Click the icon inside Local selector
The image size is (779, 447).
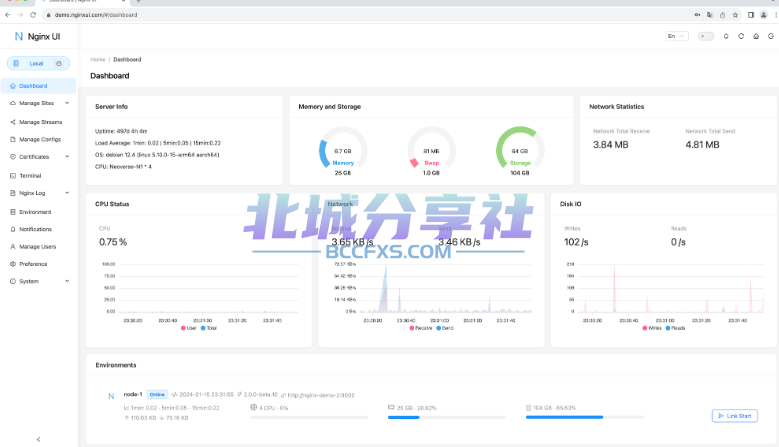pyautogui.click(x=59, y=64)
